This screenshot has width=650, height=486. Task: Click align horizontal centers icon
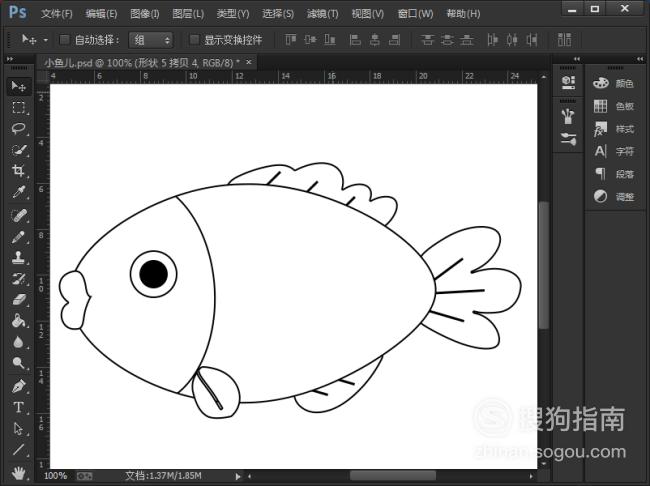click(375, 40)
